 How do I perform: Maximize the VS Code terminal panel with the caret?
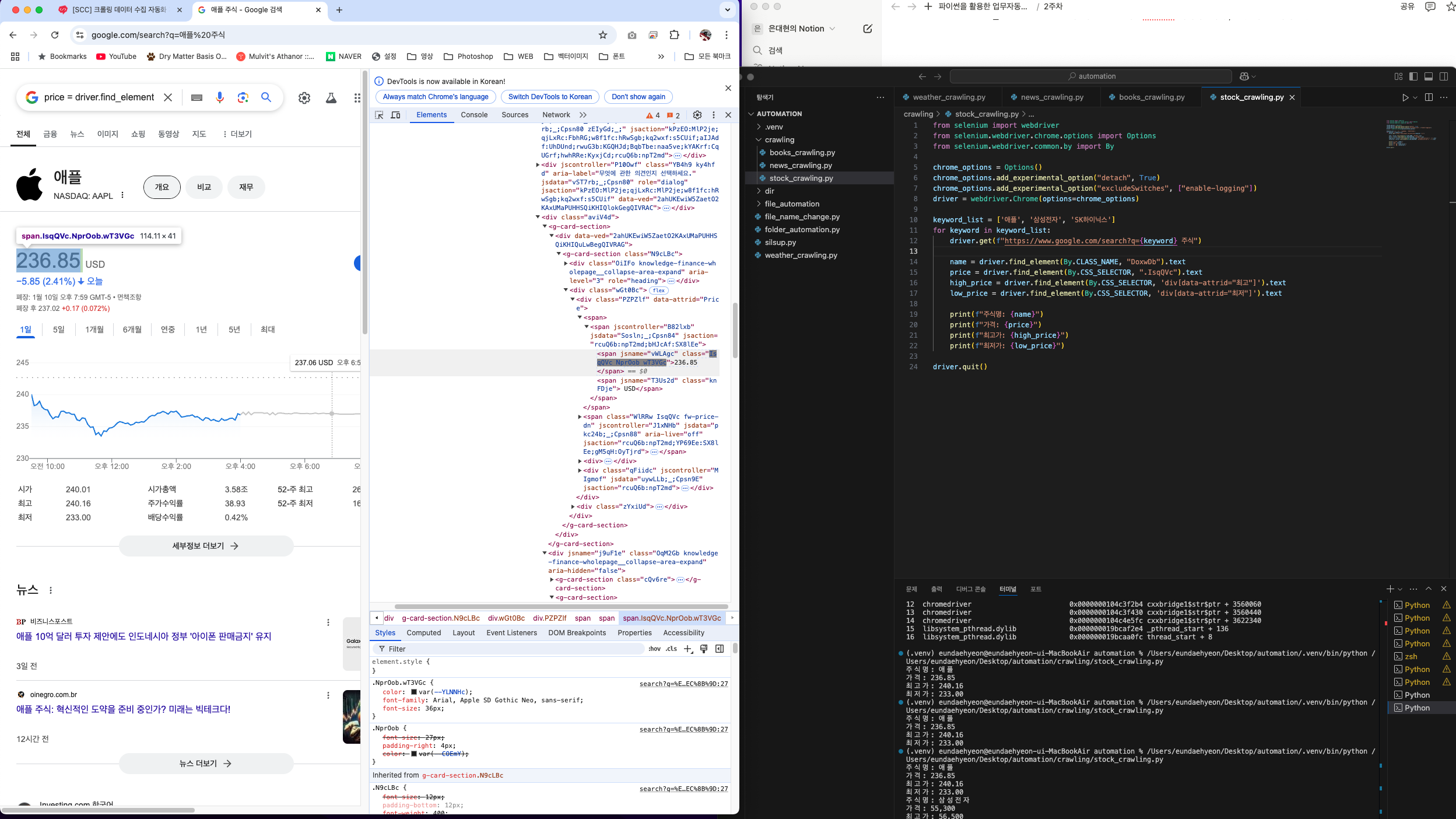[1429, 589]
